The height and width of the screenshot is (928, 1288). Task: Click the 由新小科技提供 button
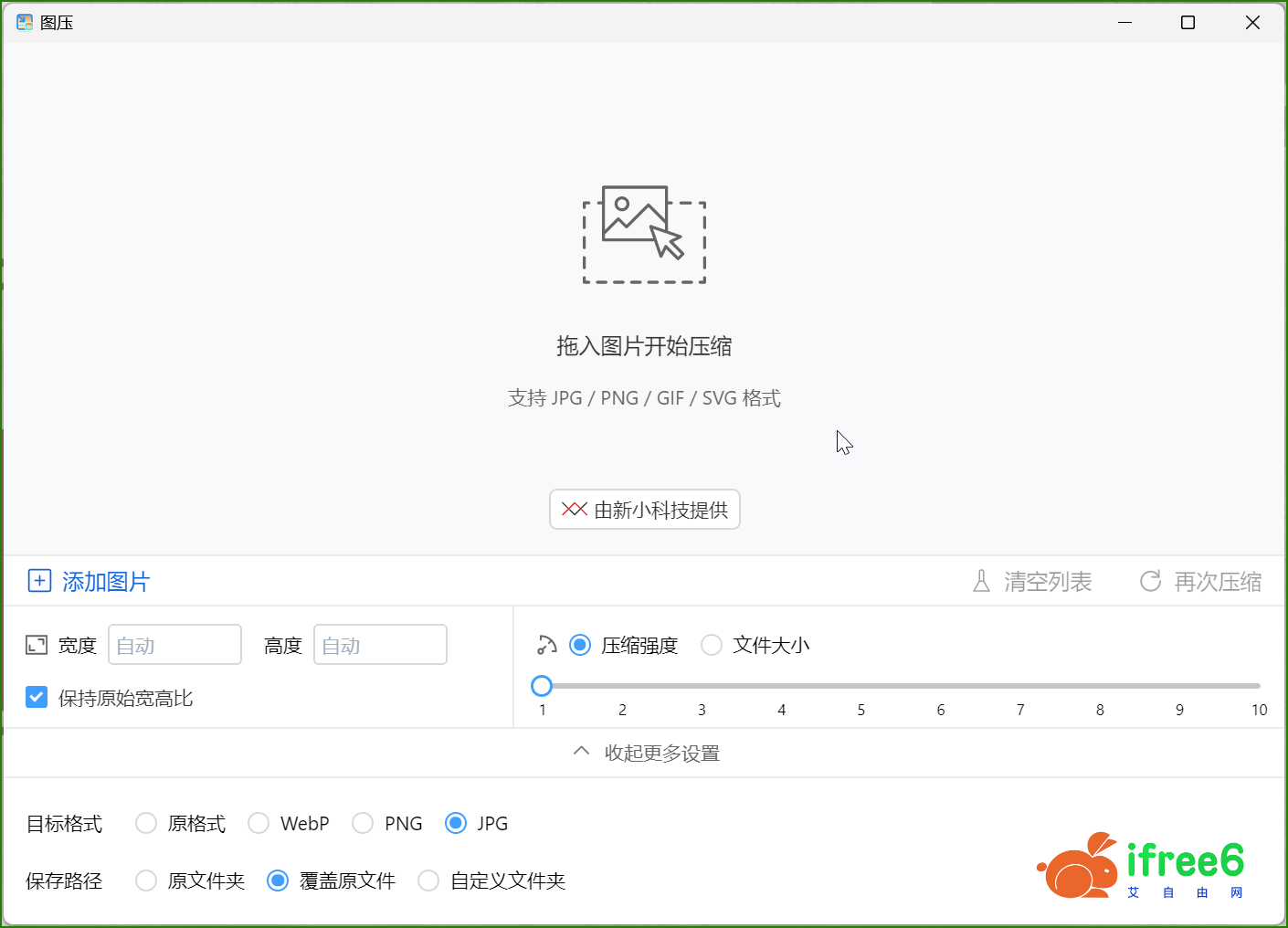click(645, 510)
